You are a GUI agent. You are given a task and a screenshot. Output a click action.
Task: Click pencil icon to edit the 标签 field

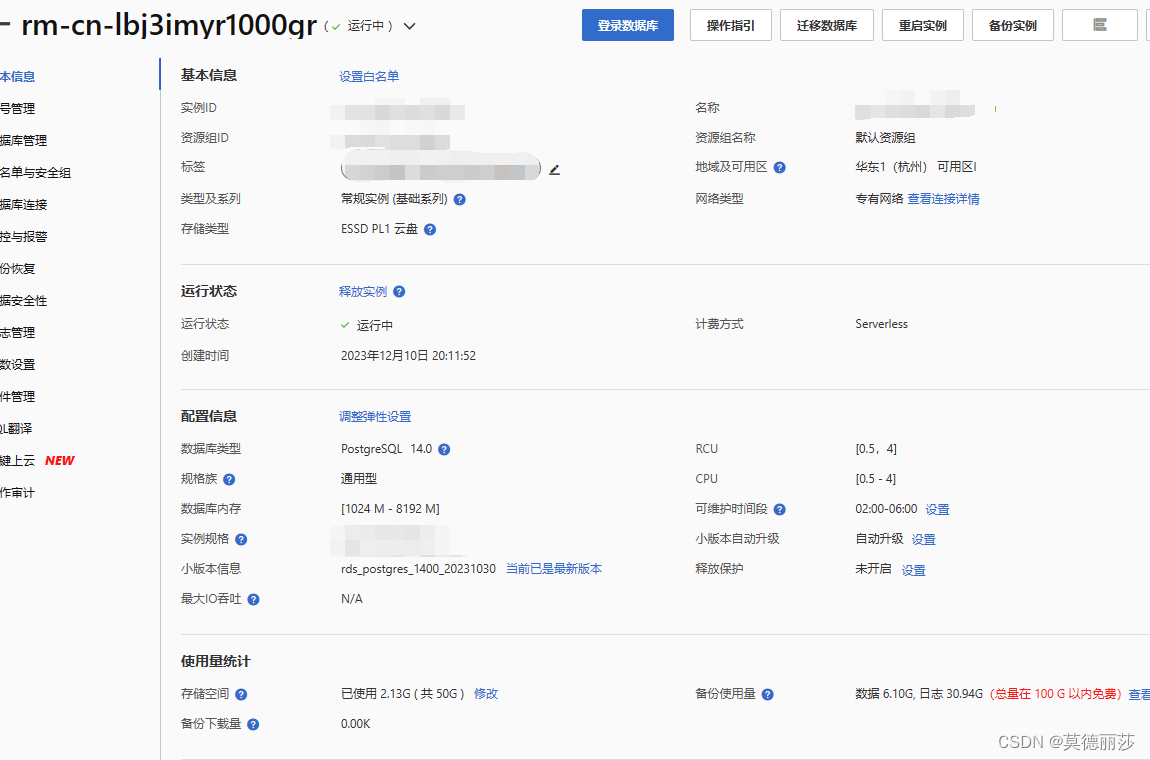554,171
